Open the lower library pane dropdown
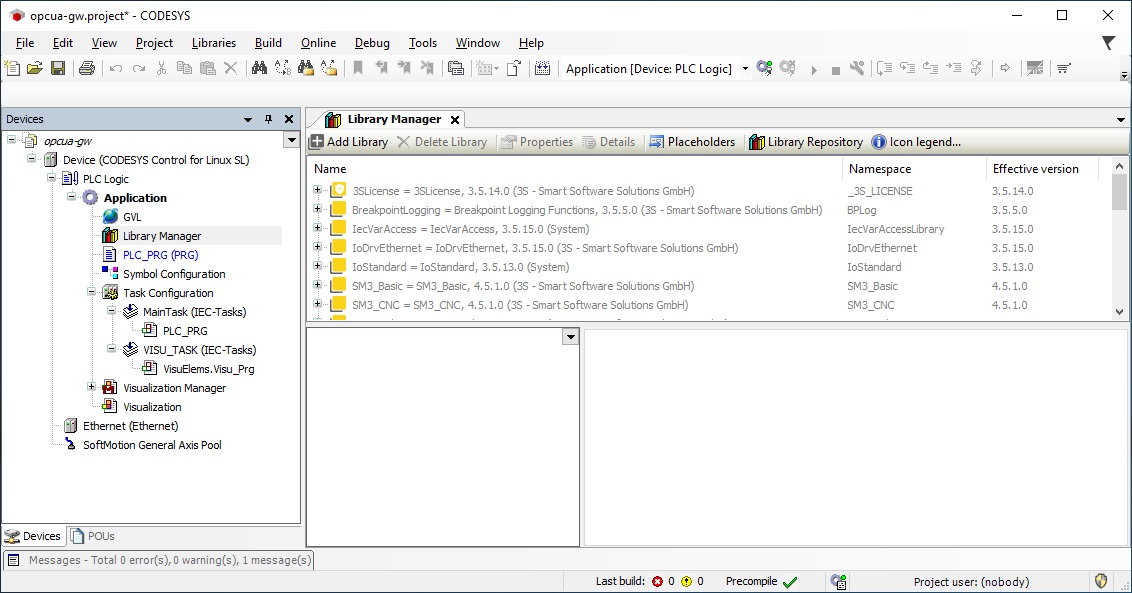 click(570, 337)
